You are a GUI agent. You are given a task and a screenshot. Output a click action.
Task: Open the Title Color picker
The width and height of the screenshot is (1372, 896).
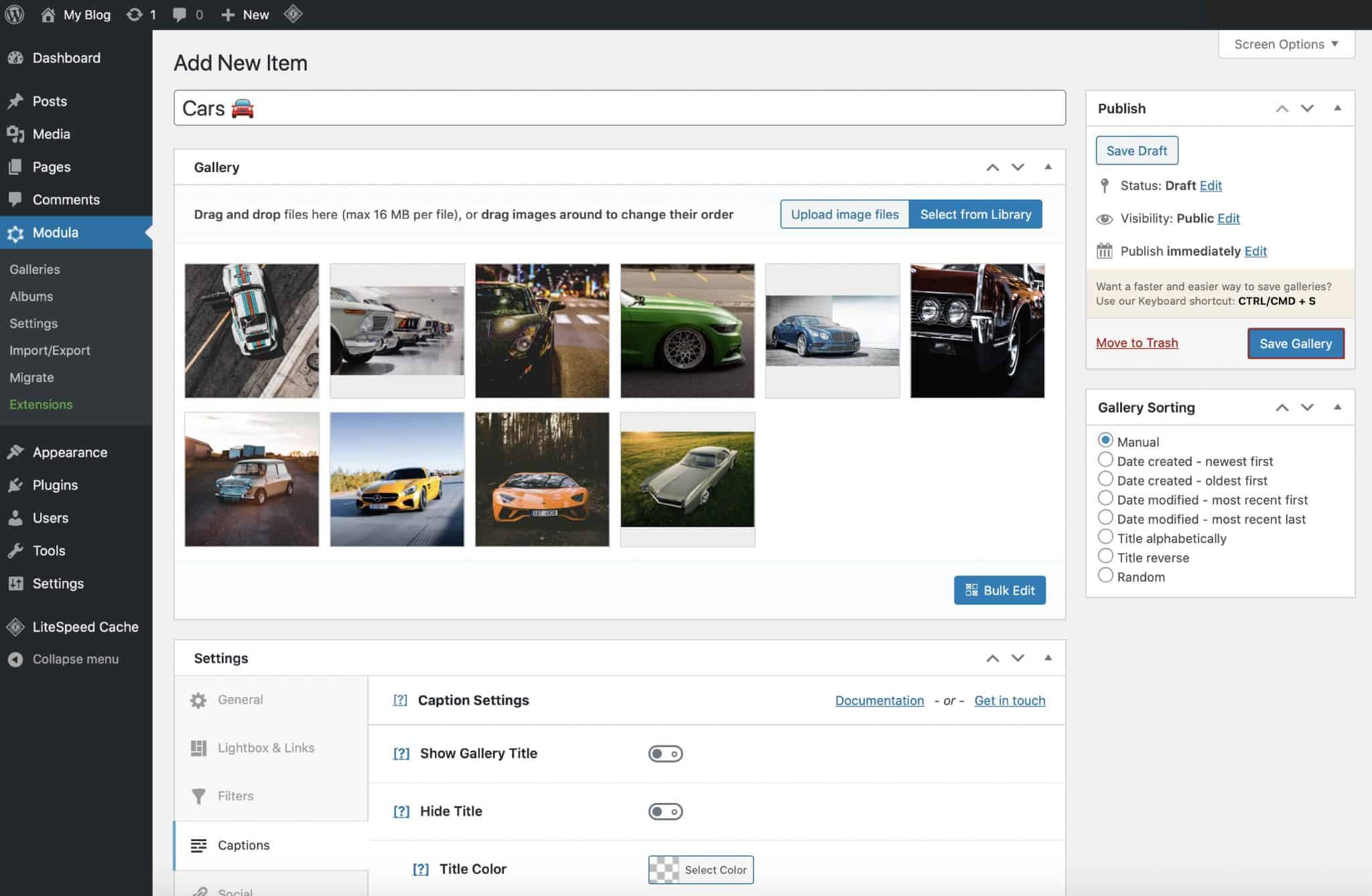pos(699,869)
